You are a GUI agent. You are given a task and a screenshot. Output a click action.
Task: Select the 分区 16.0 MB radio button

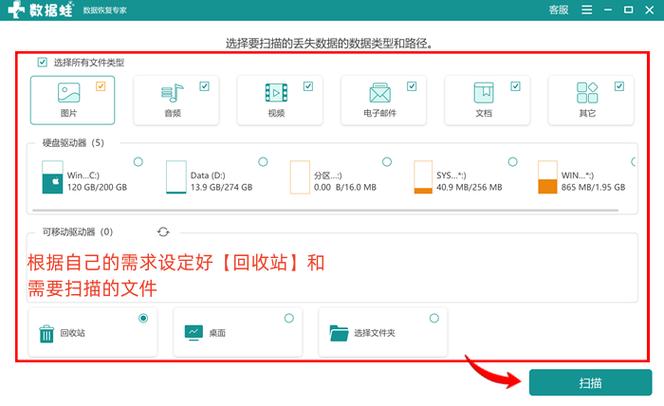387,162
